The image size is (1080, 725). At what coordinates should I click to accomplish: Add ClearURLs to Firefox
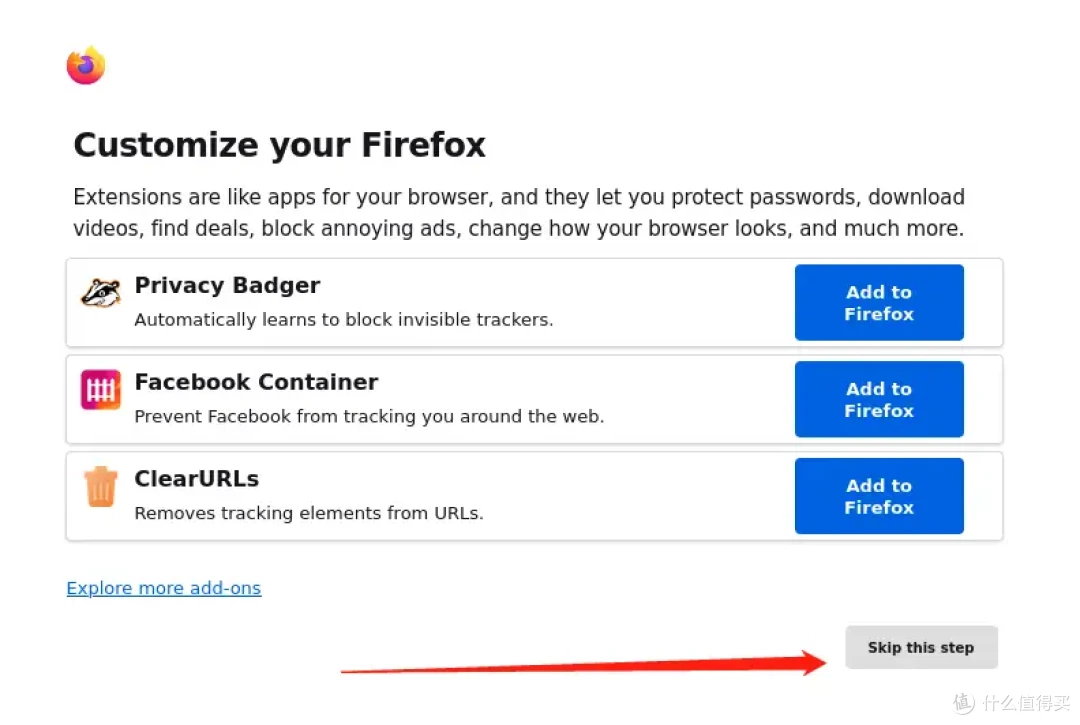pos(879,496)
